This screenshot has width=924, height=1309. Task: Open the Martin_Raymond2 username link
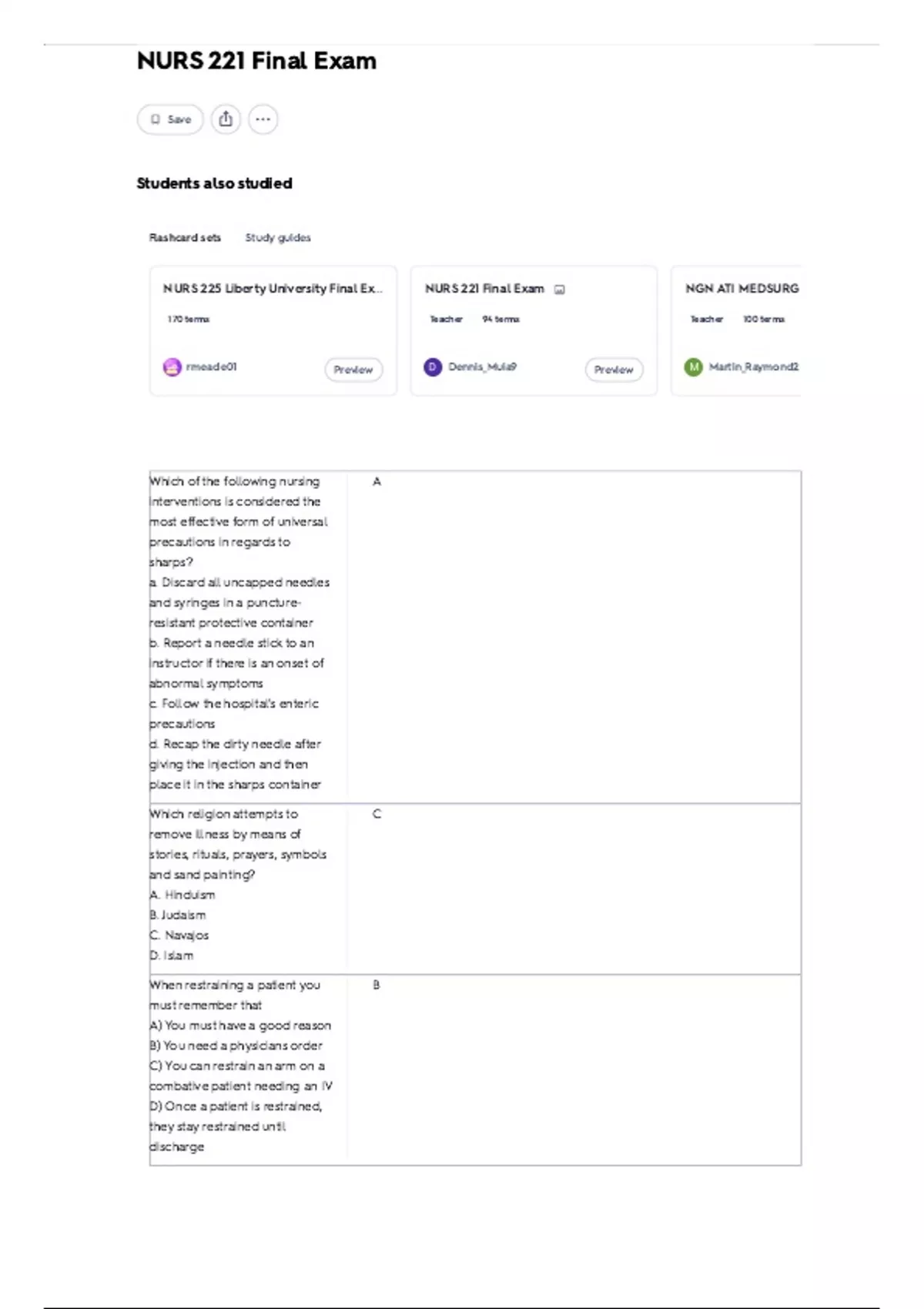coord(753,367)
